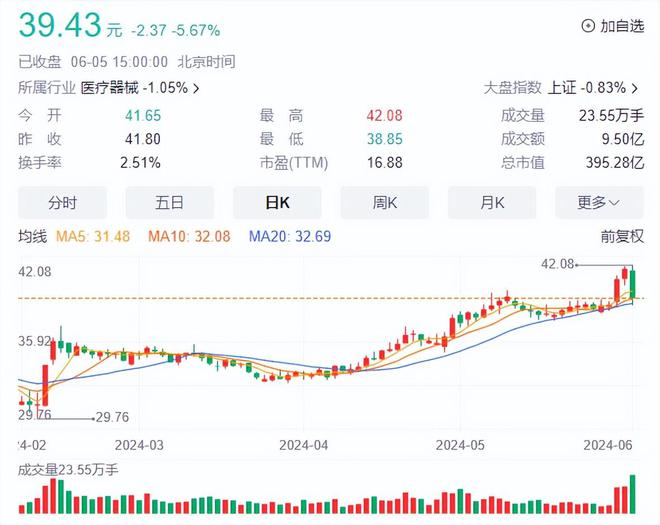Screen dimensions: 660x525
Task: Click the 均线 indicator label
Action: [34, 237]
